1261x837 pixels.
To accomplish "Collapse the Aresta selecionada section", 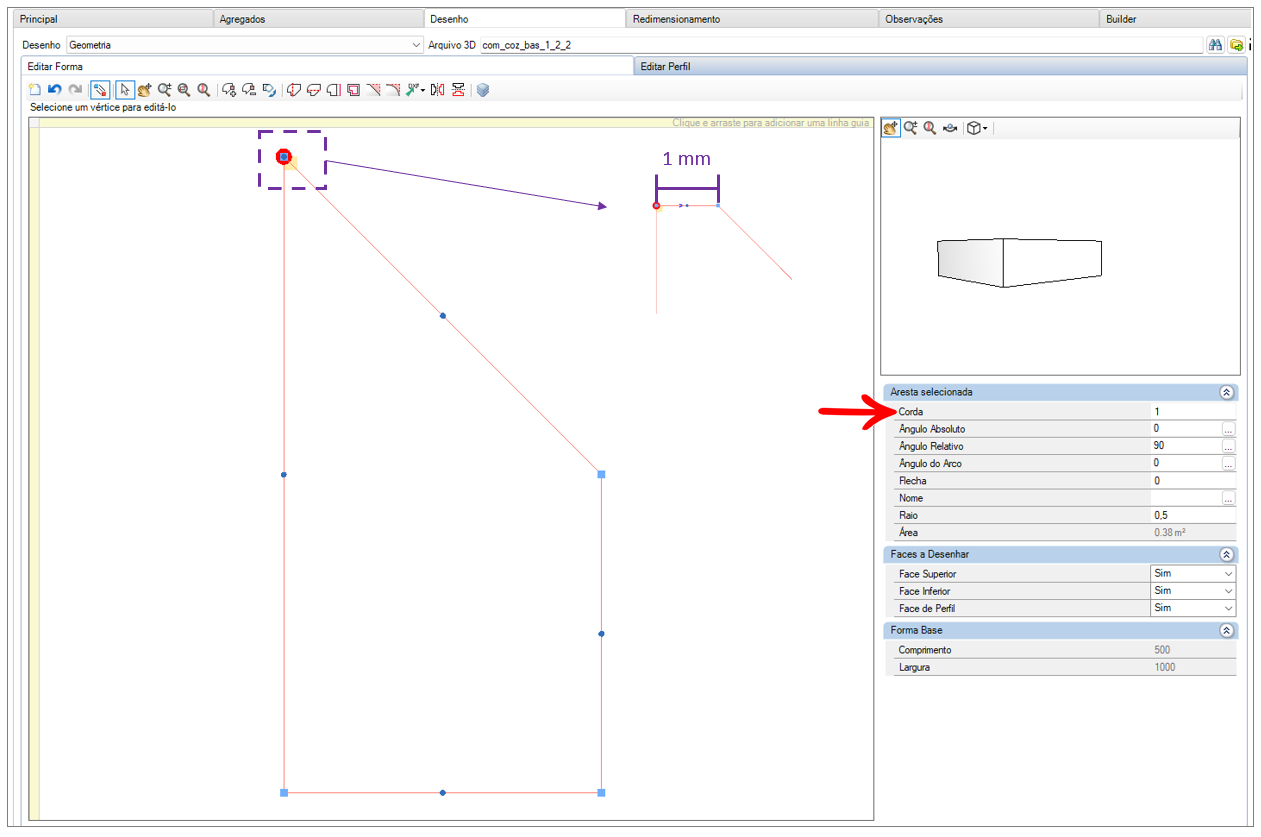I will tap(1226, 393).
